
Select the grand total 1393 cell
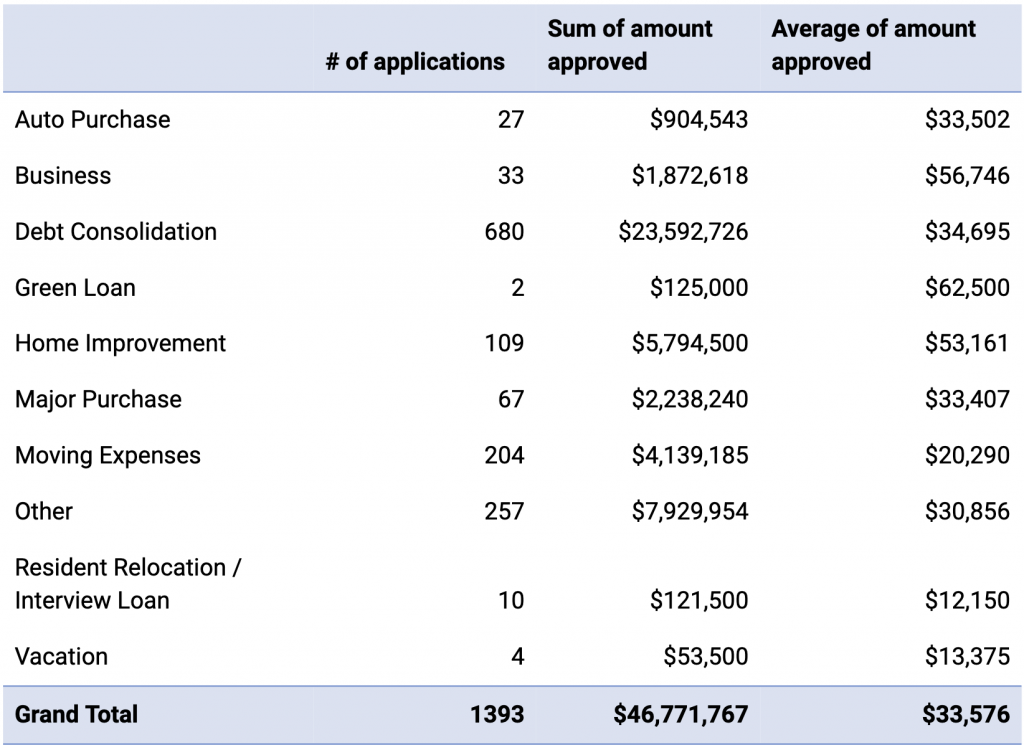[x=498, y=715]
